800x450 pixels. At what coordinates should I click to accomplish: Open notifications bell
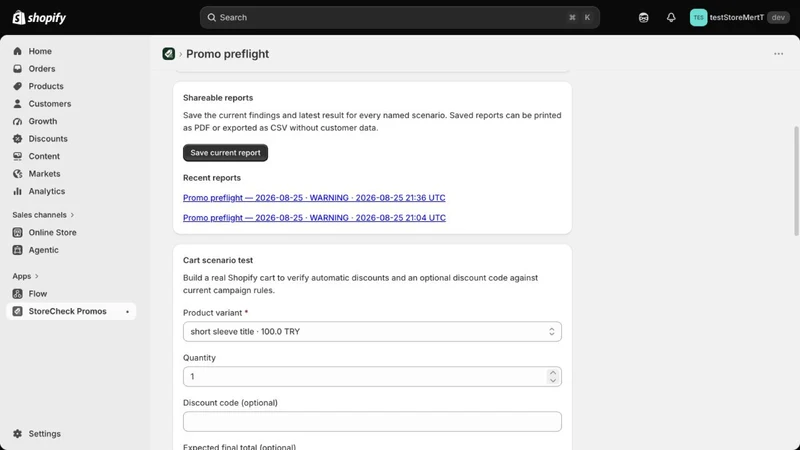(671, 17)
